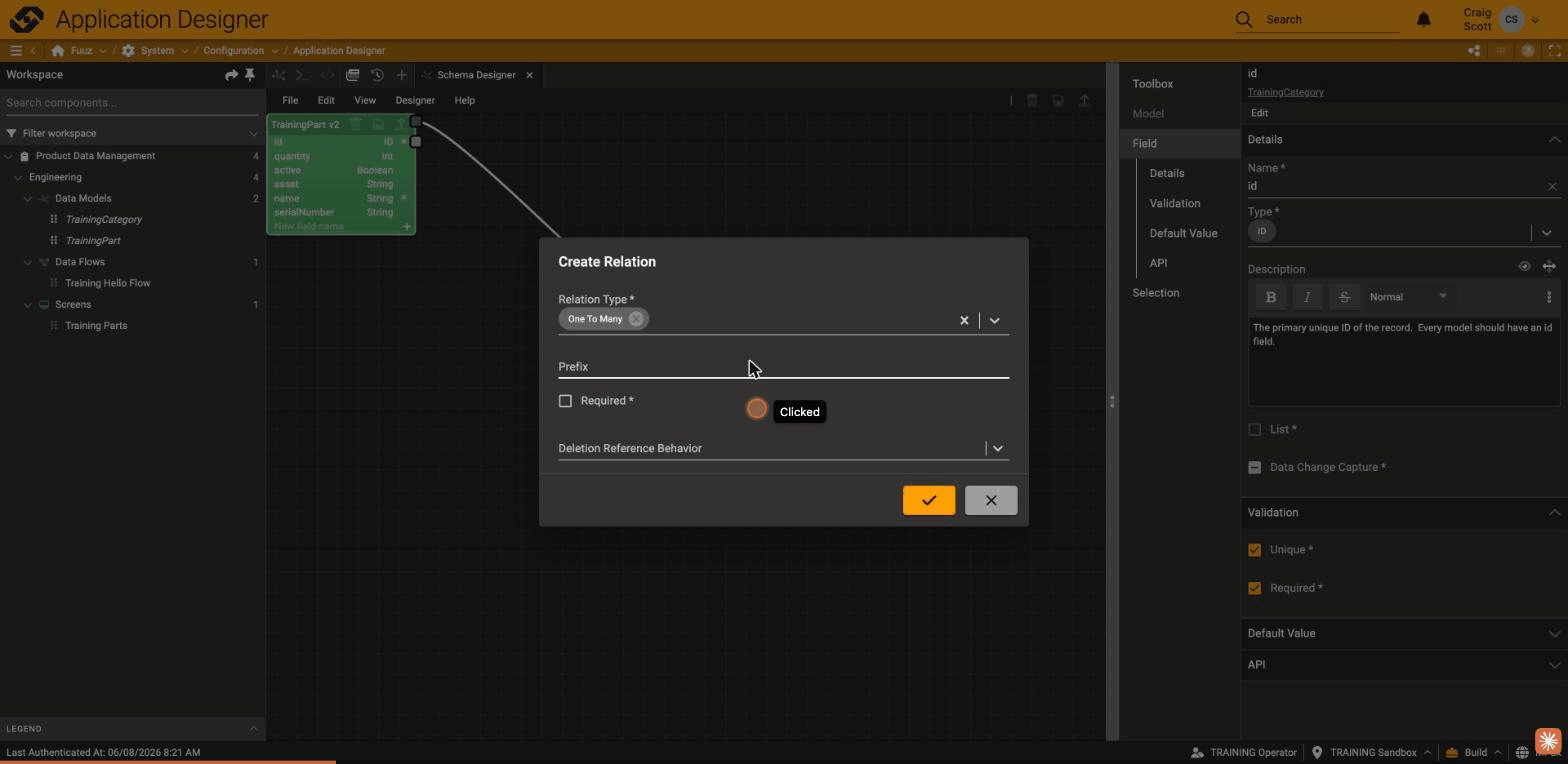Image resolution: width=1568 pixels, height=764 pixels.
Task: Open the Craig Scott user menu
Action: [x=1500, y=19]
